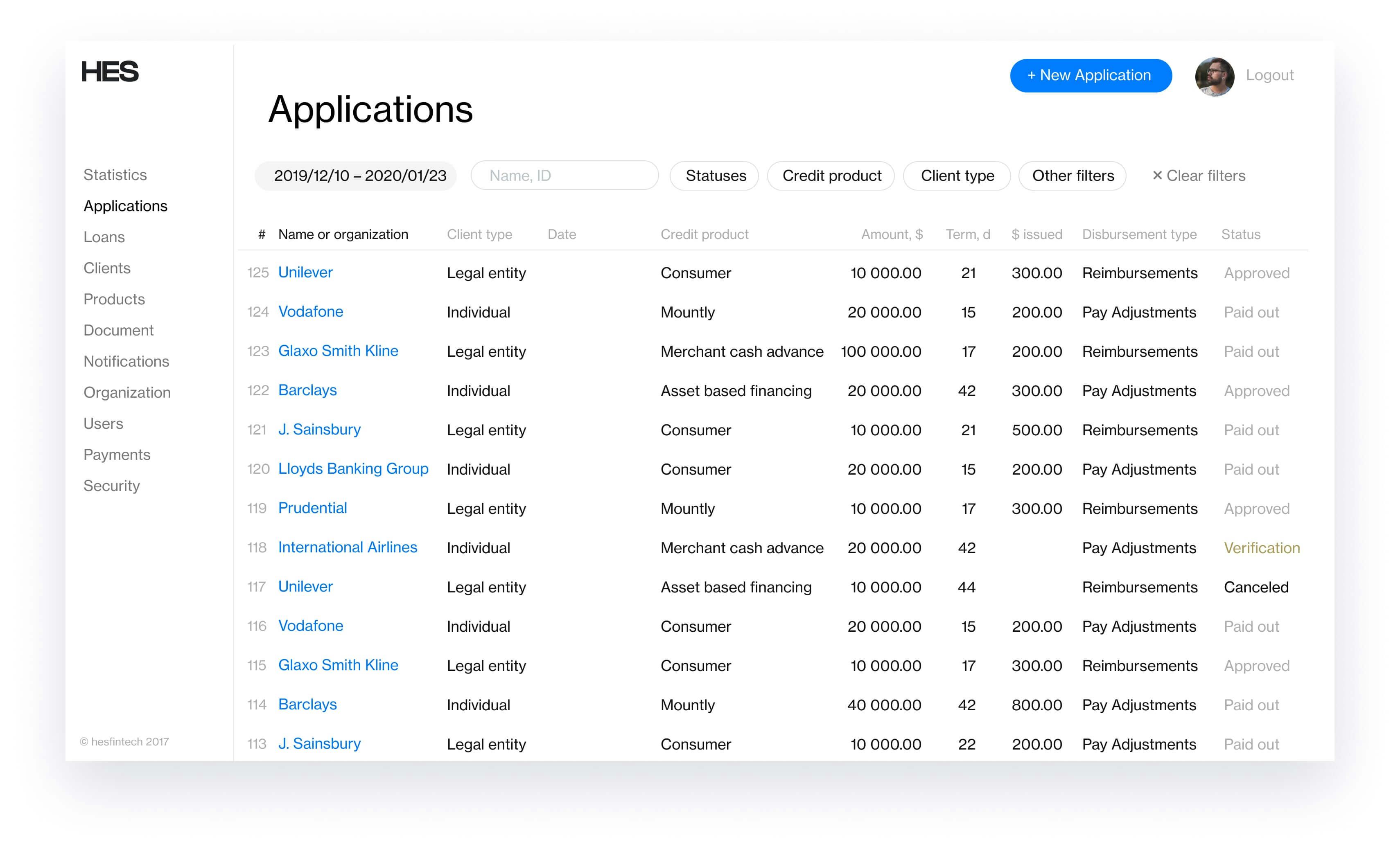The height and width of the screenshot is (851, 1400).
Task: Open International Airlines application link
Action: (347, 547)
